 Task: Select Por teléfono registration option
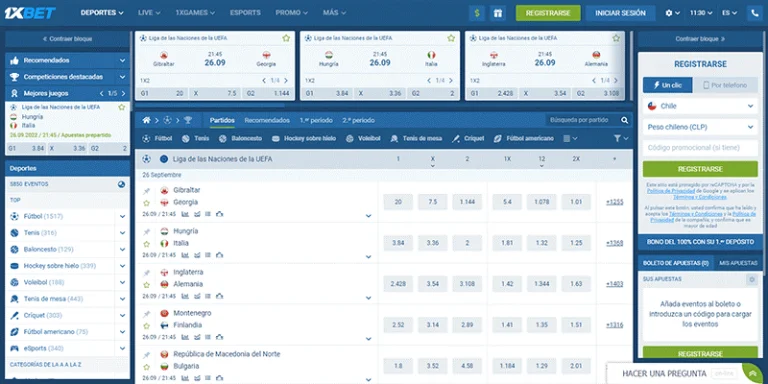725,85
